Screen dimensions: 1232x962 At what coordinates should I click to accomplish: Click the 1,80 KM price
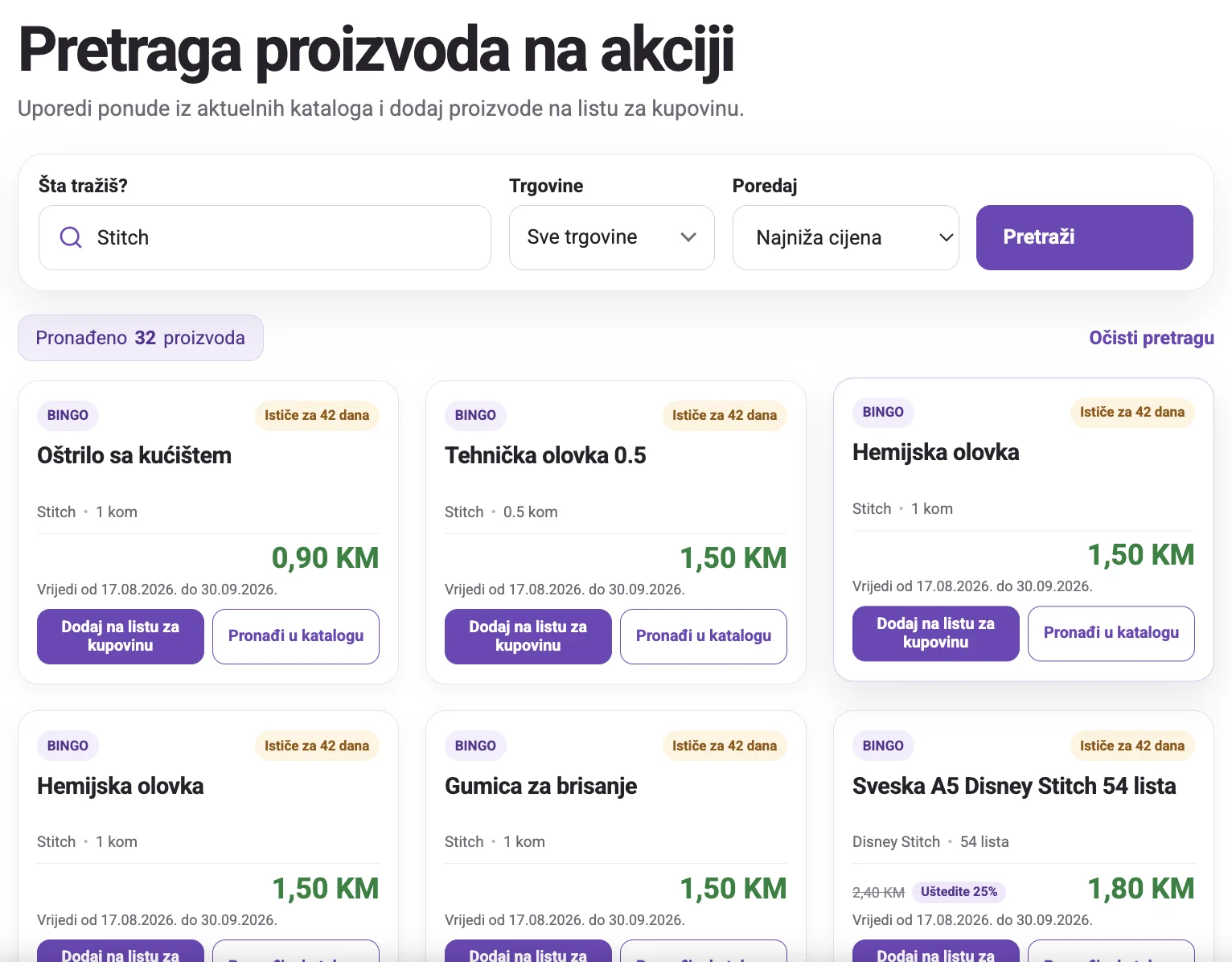click(x=1140, y=888)
